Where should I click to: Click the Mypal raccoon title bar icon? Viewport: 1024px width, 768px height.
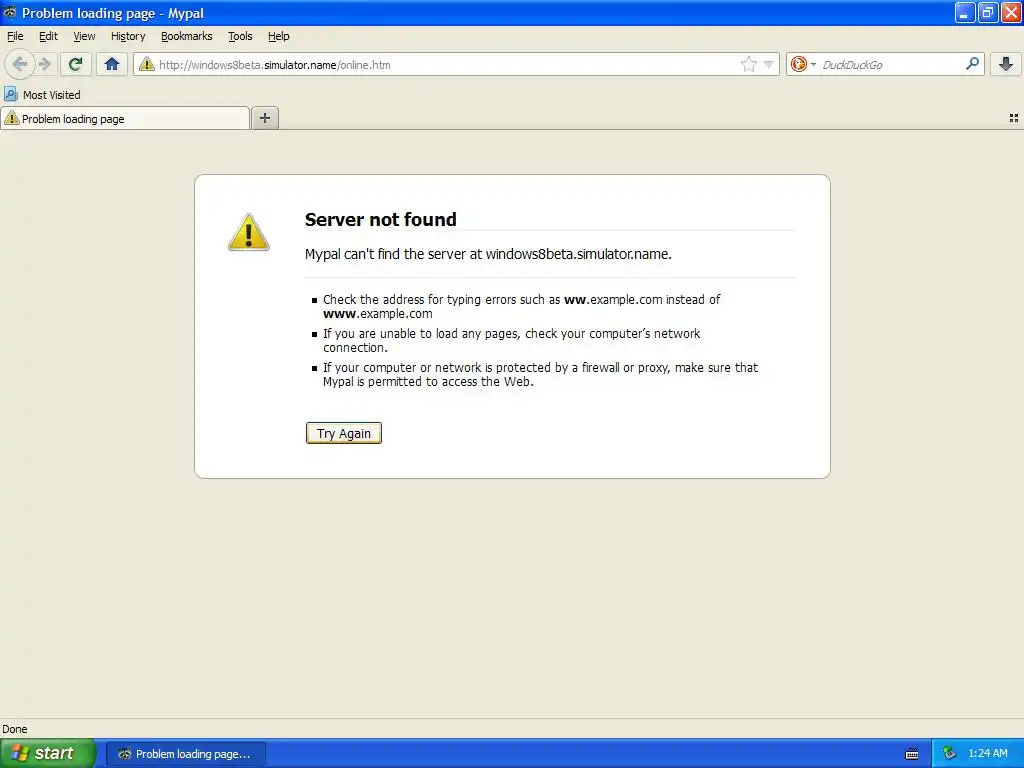(10, 12)
